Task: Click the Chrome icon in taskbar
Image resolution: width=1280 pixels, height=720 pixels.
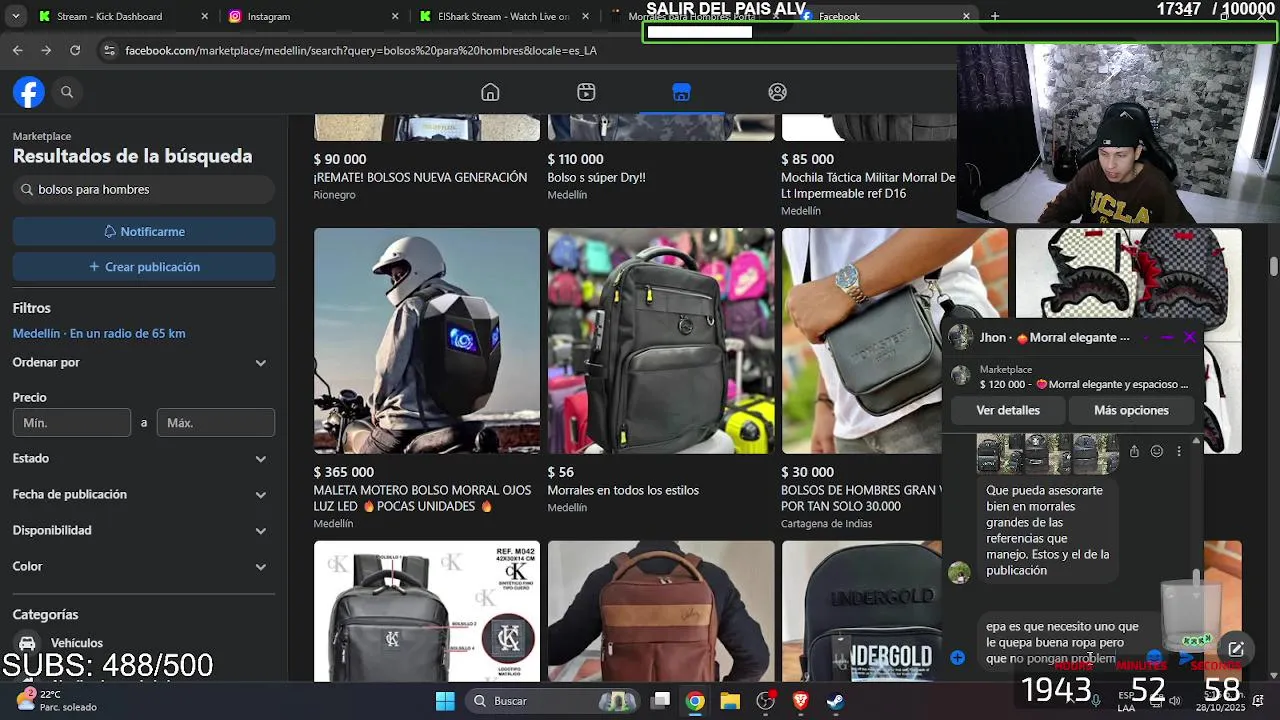Action: tap(695, 701)
